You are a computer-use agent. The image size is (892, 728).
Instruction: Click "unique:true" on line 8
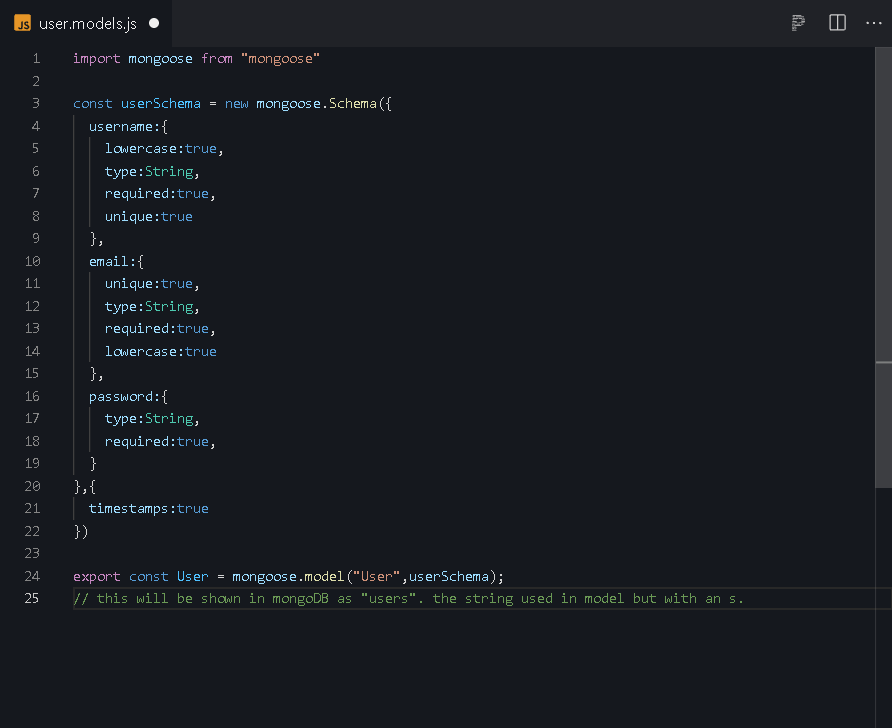(148, 216)
